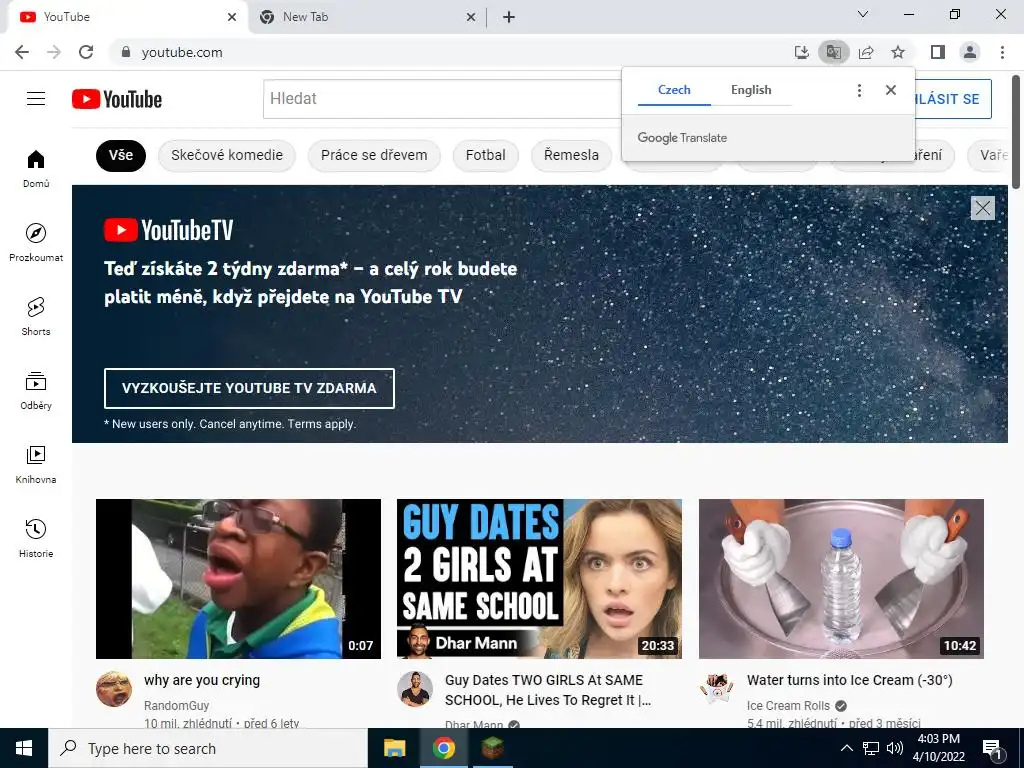Open the YouTube hamburger guide menu
This screenshot has width=1024, height=768.
[36, 99]
